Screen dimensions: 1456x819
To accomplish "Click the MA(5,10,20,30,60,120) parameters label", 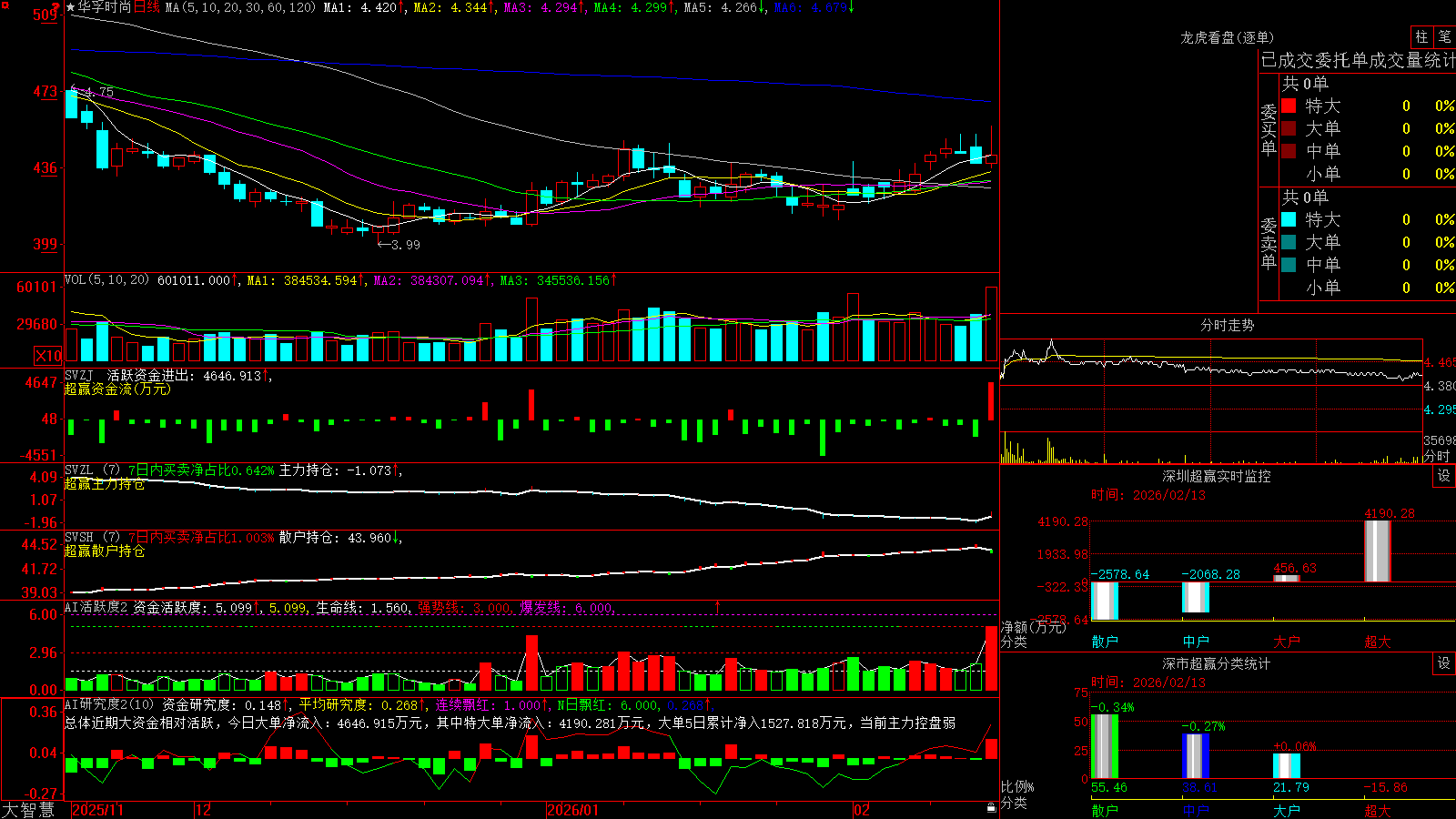I will click(240, 7).
